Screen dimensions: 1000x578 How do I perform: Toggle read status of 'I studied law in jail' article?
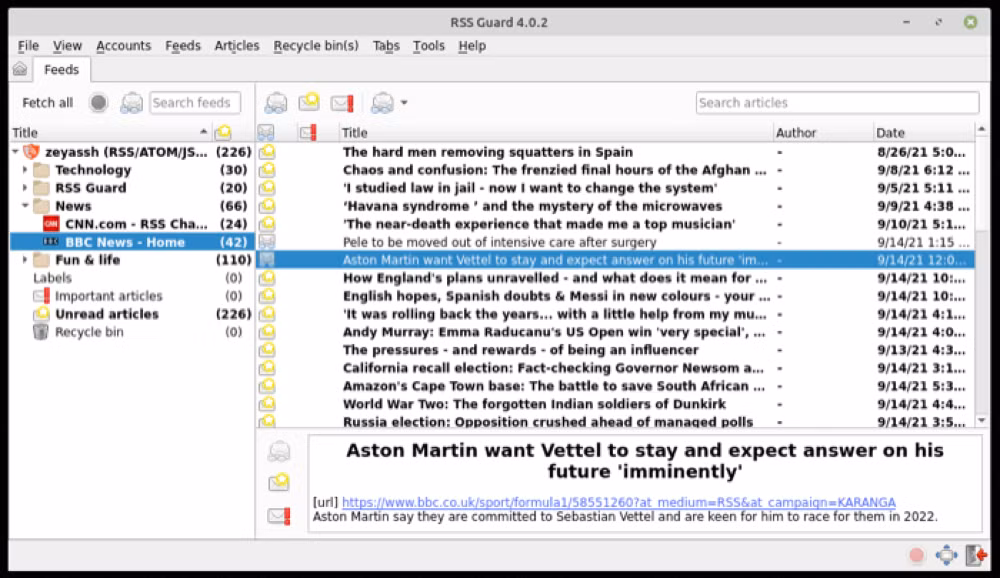click(267, 188)
